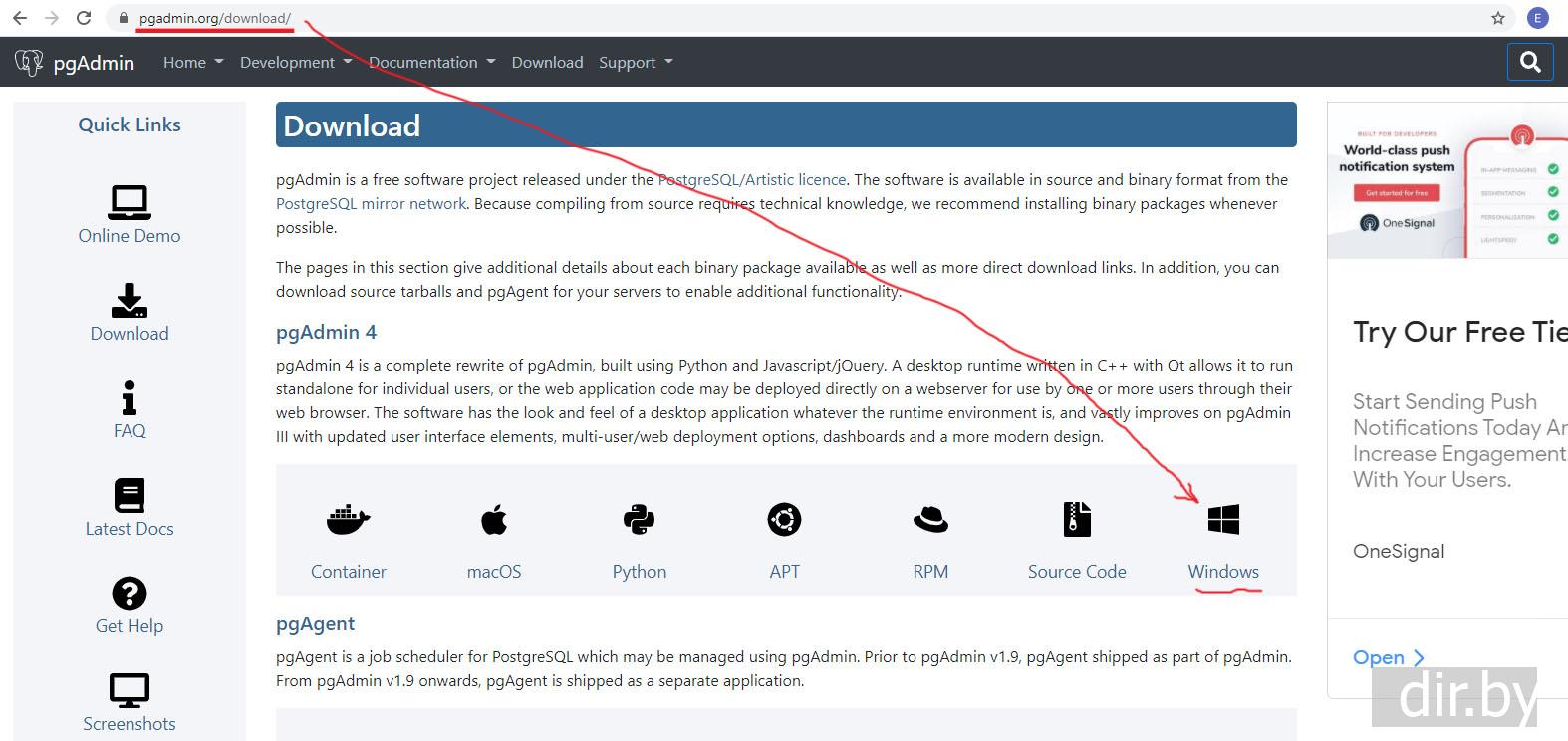Open the Screenshots text link
The image size is (1568, 741).
tap(130, 724)
